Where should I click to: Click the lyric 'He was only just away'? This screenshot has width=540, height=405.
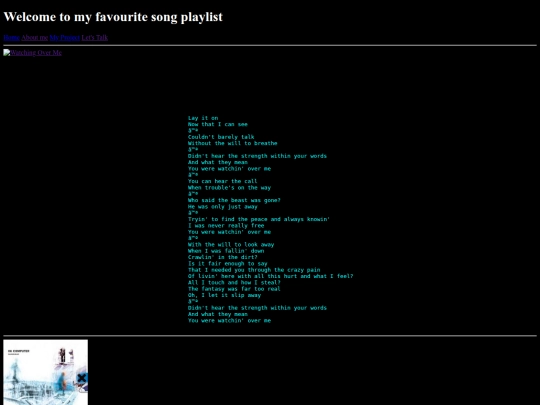point(222,207)
